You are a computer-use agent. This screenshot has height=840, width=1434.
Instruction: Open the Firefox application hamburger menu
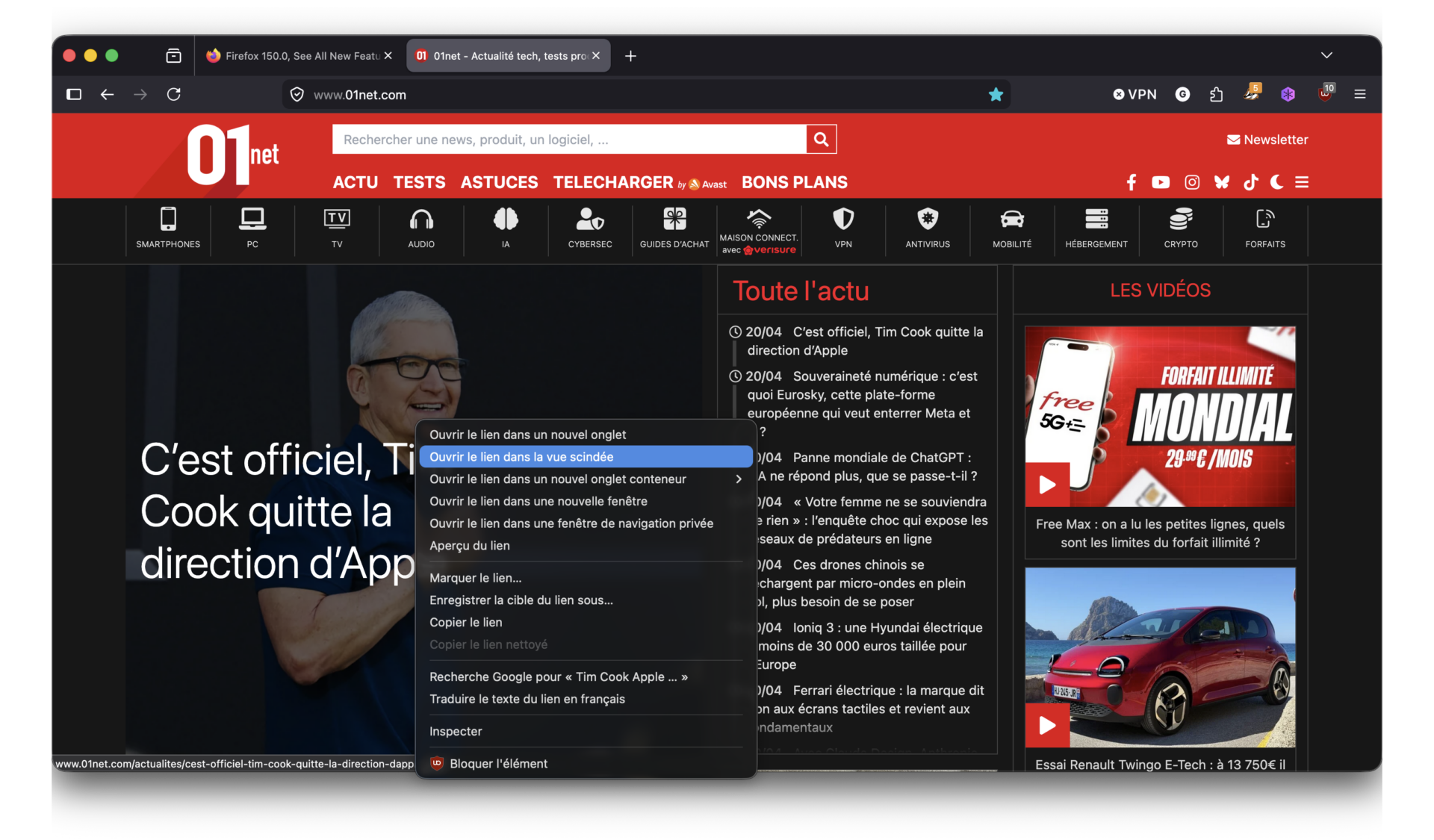[1360, 94]
